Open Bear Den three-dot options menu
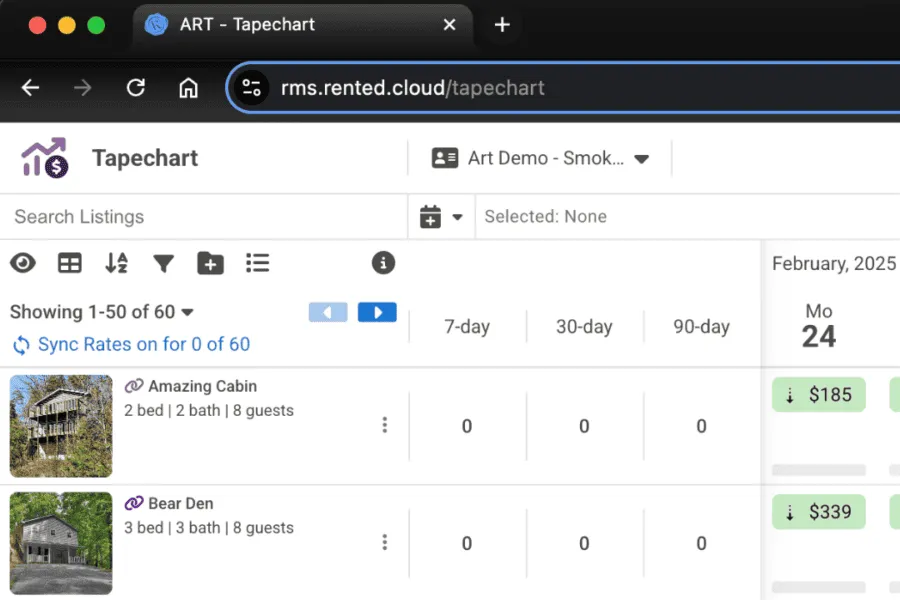900x600 pixels. coord(385,542)
